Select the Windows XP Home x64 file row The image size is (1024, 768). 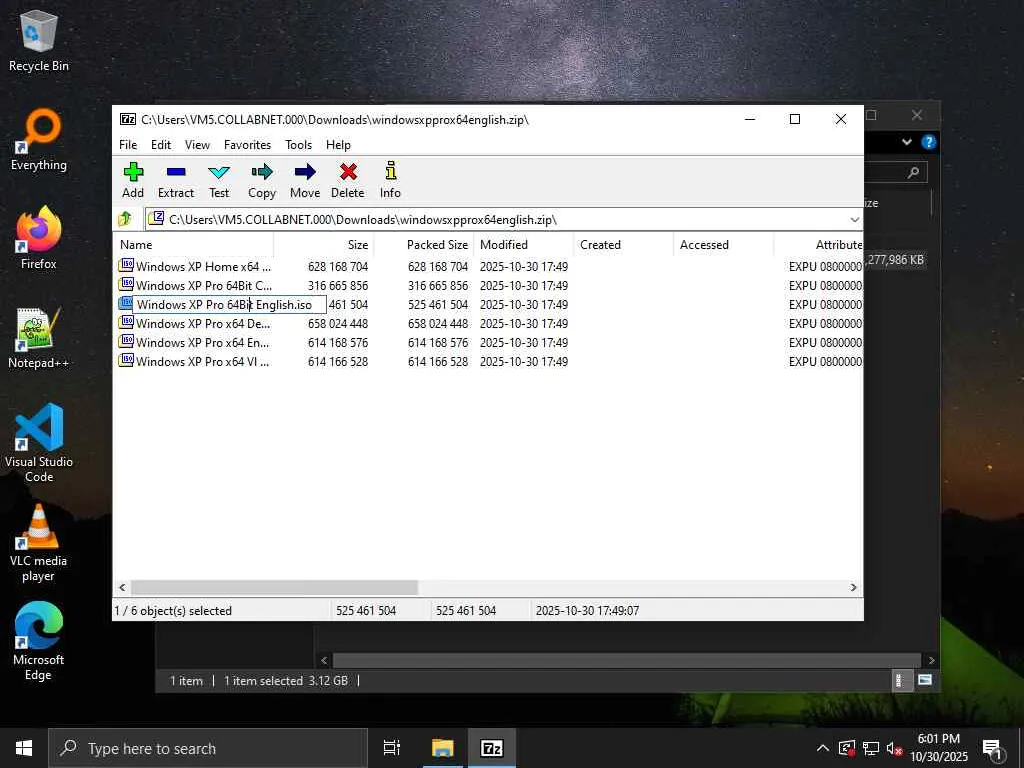[x=488, y=266]
